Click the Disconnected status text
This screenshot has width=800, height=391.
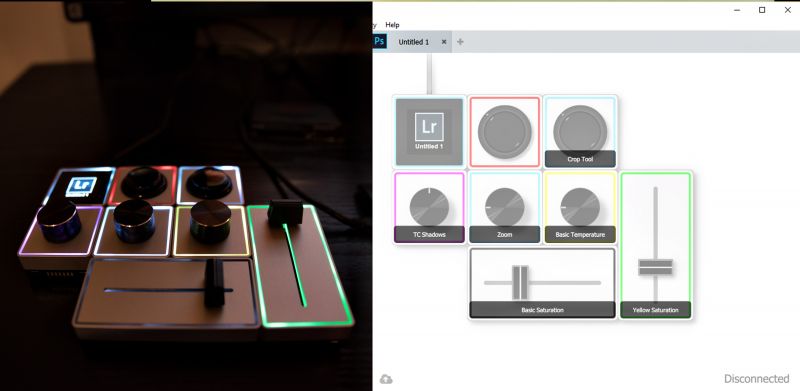757,379
